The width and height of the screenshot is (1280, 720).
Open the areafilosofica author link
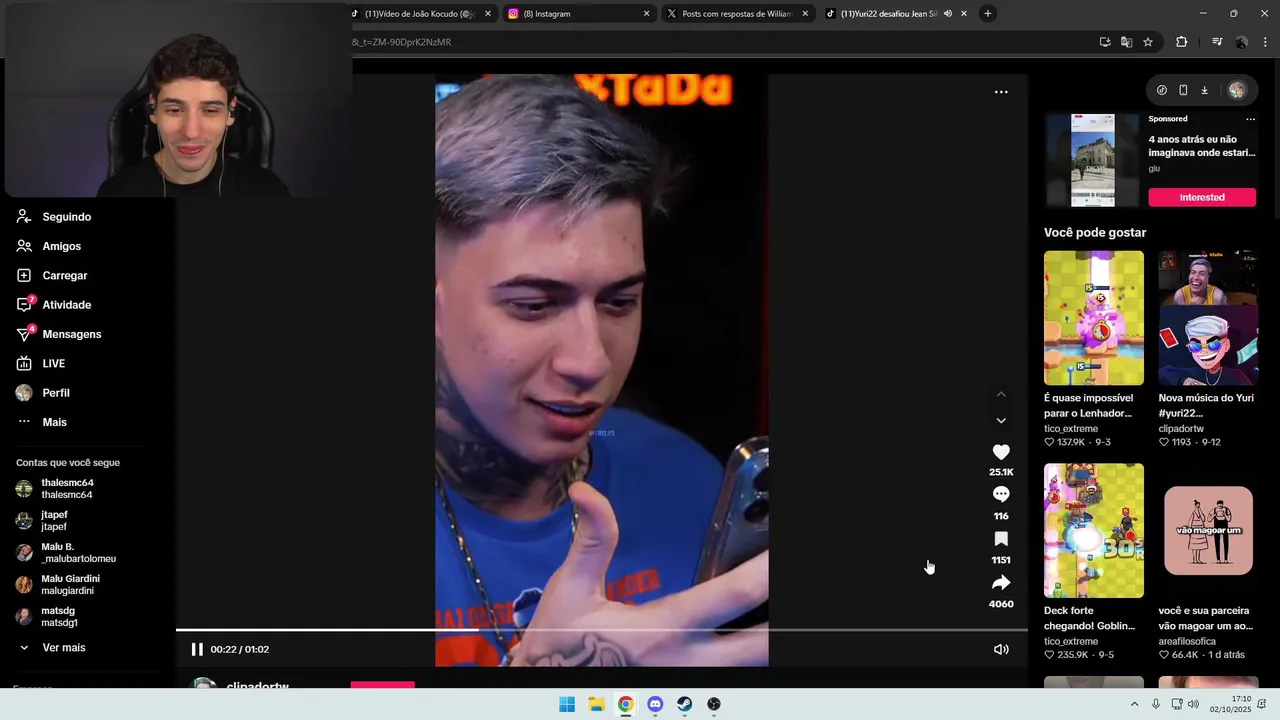coord(1187,641)
